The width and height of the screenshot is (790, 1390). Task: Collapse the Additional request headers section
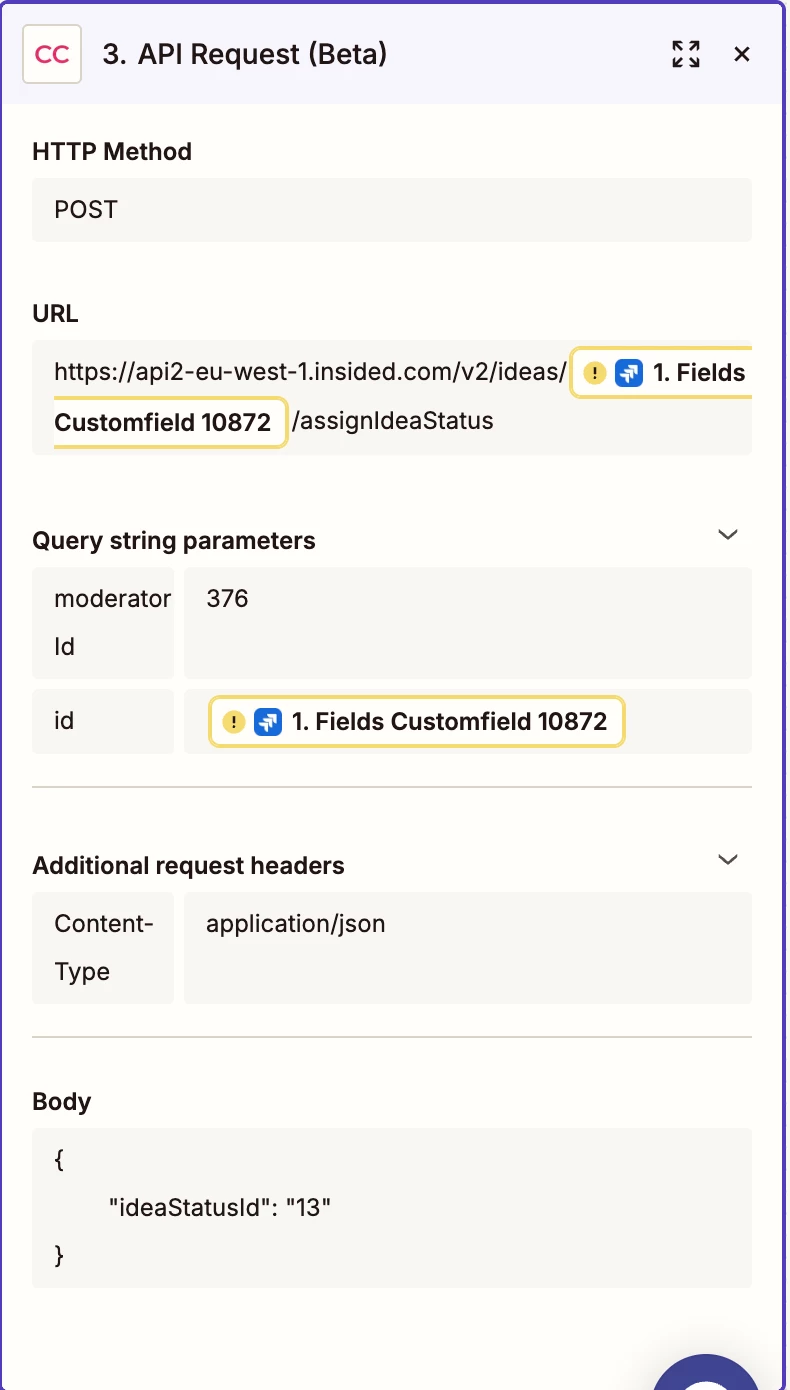pos(728,859)
